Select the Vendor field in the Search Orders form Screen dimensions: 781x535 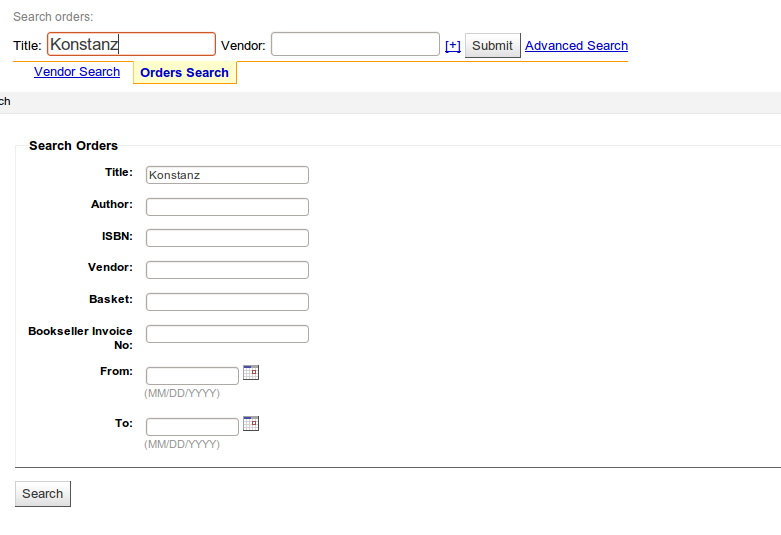point(227,270)
